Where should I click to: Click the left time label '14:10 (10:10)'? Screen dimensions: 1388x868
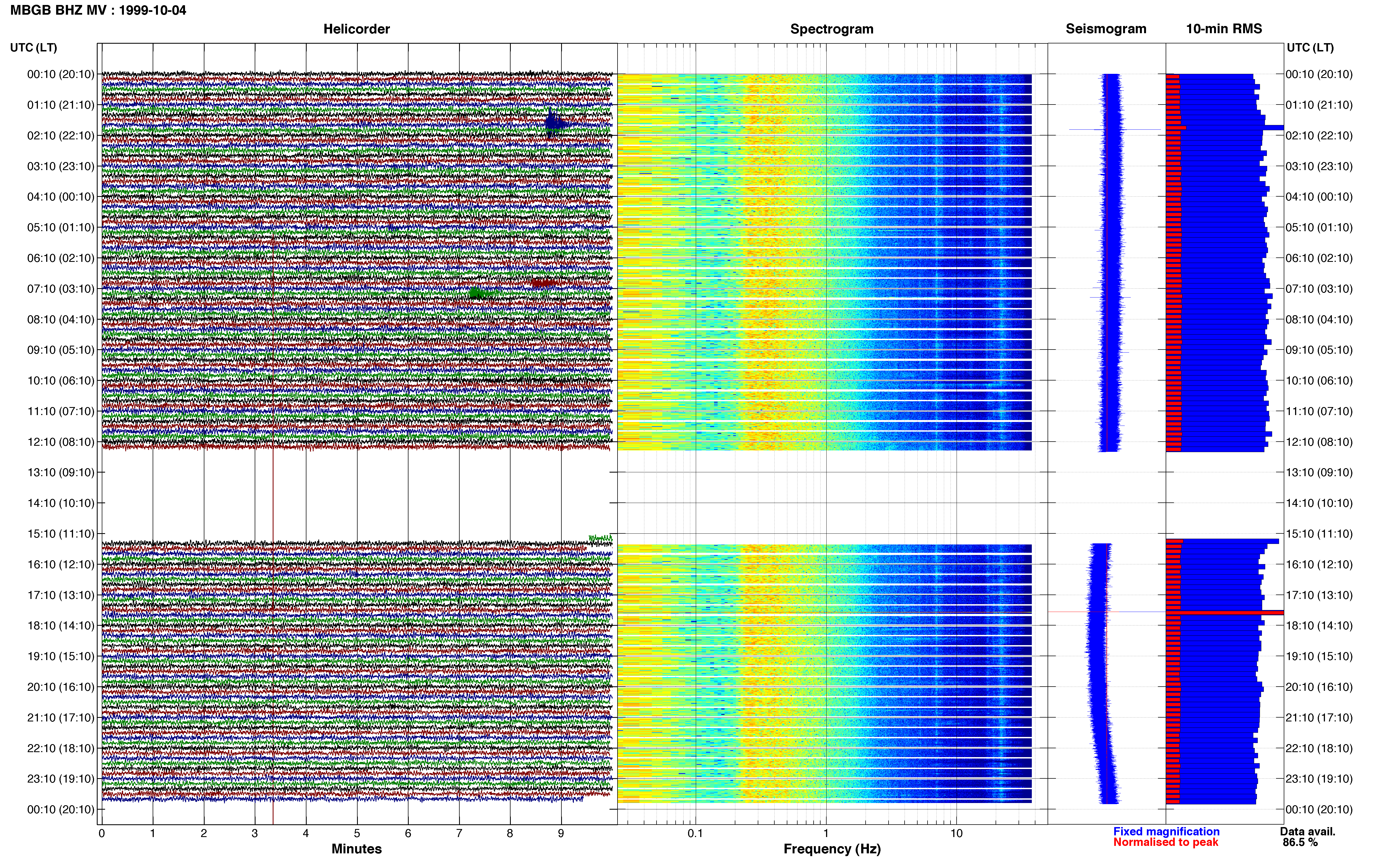click(61, 503)
